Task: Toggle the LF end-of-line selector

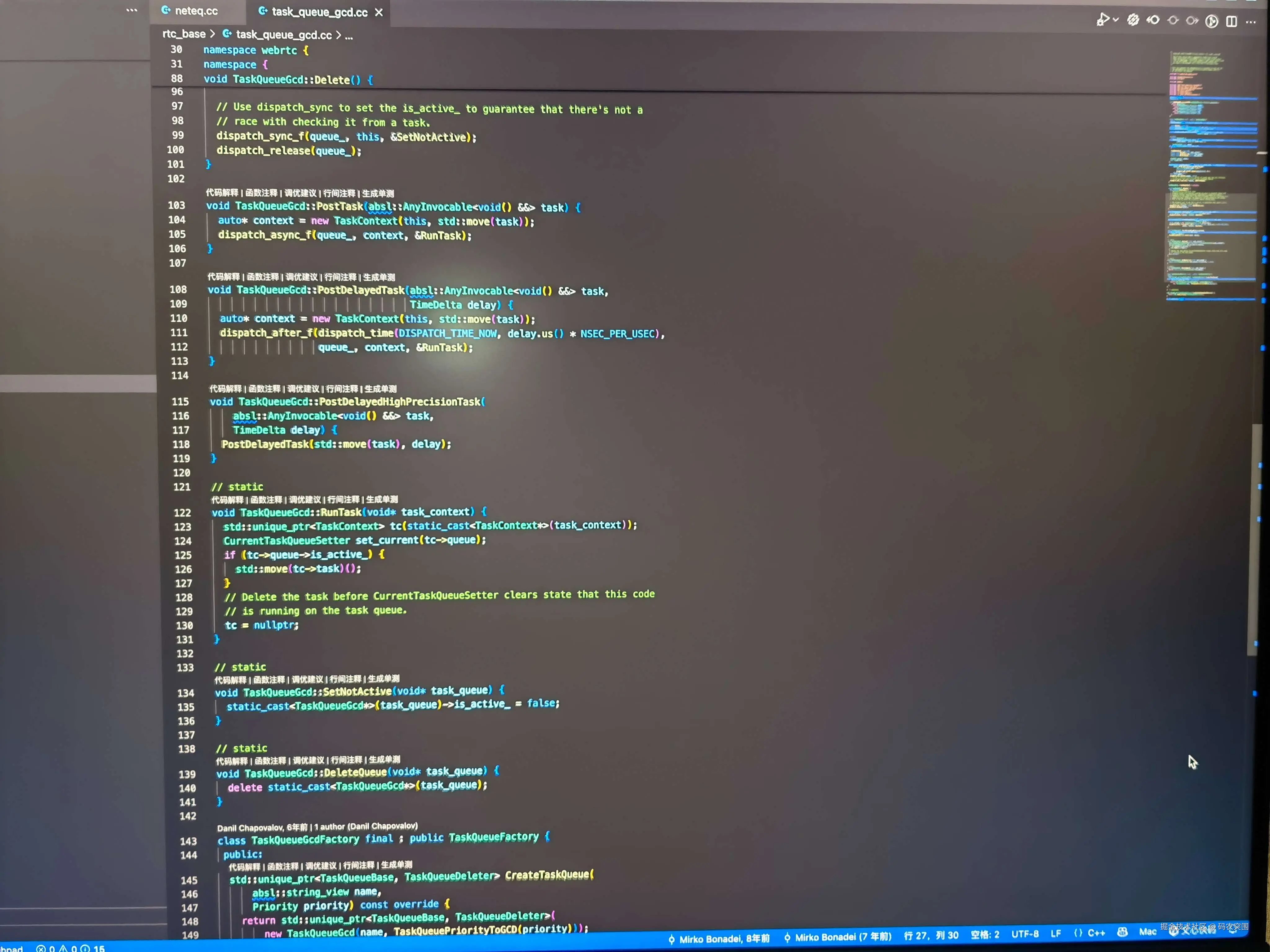Action: (x=1055, y=934)
